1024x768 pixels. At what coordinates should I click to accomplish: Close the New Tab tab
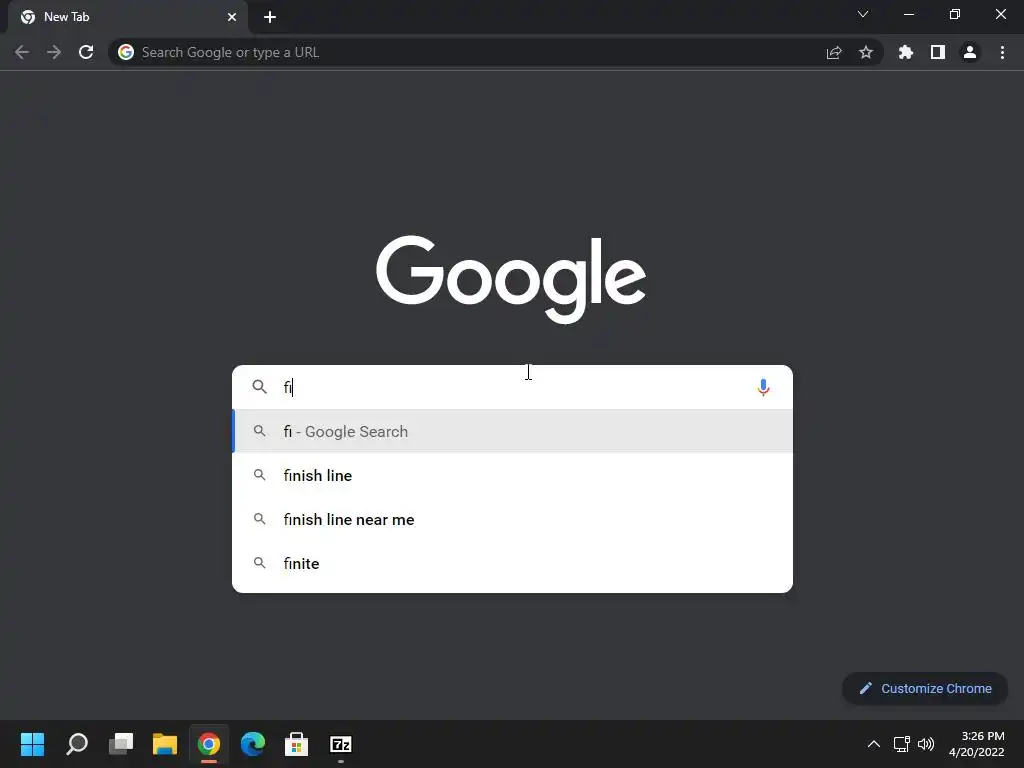click(232, 17)
